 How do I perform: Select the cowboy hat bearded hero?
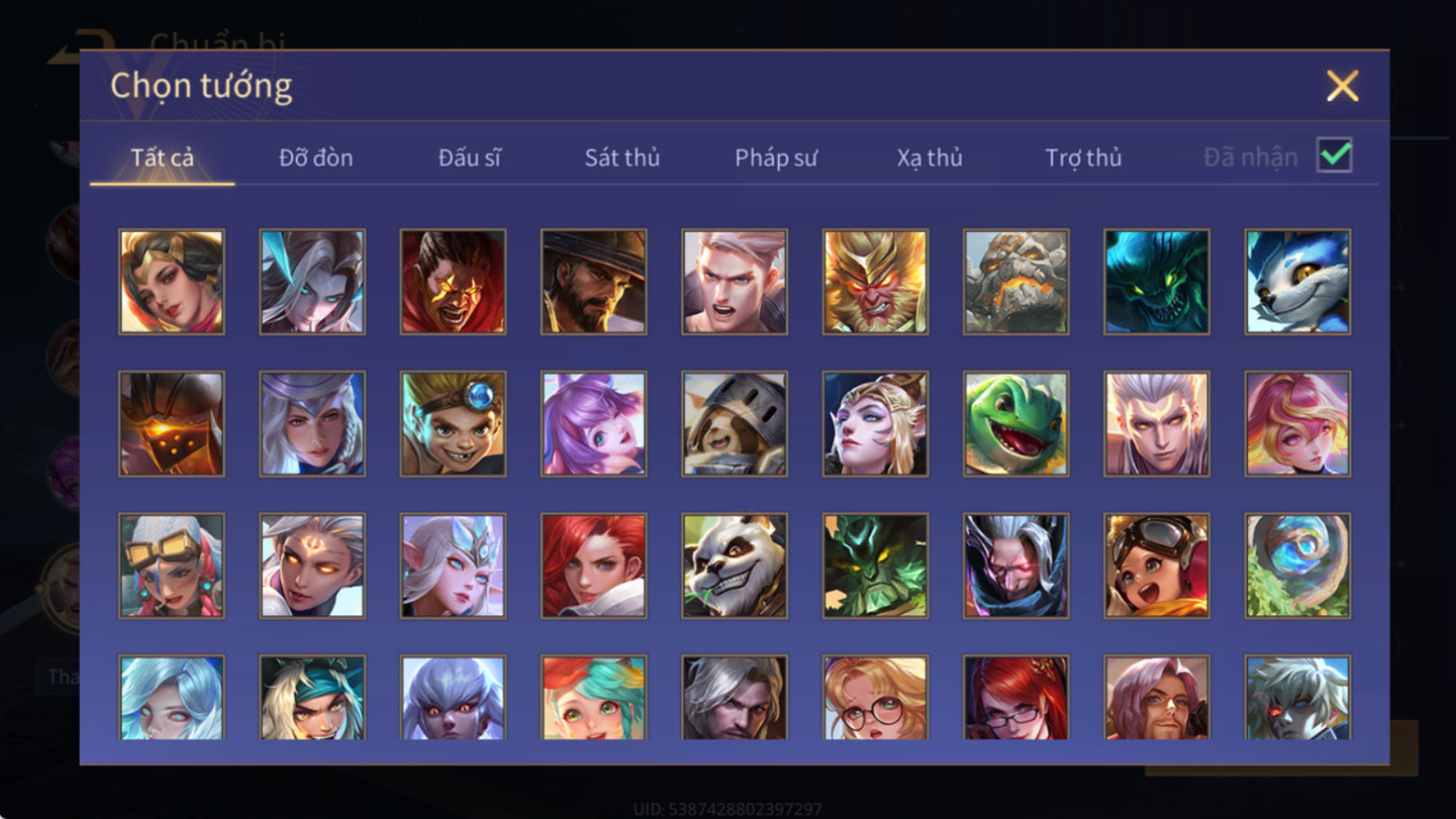coord(593,281)
